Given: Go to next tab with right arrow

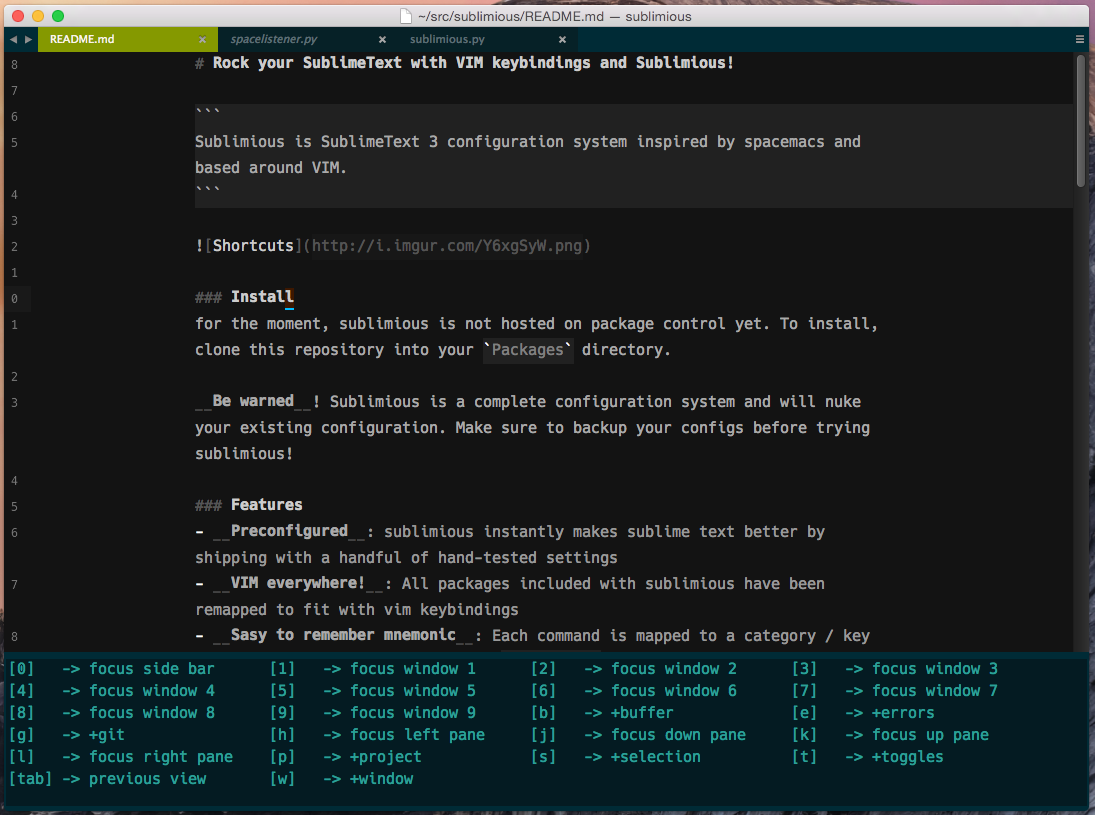Looking at the screenshot, I should [x=29, y=39].
